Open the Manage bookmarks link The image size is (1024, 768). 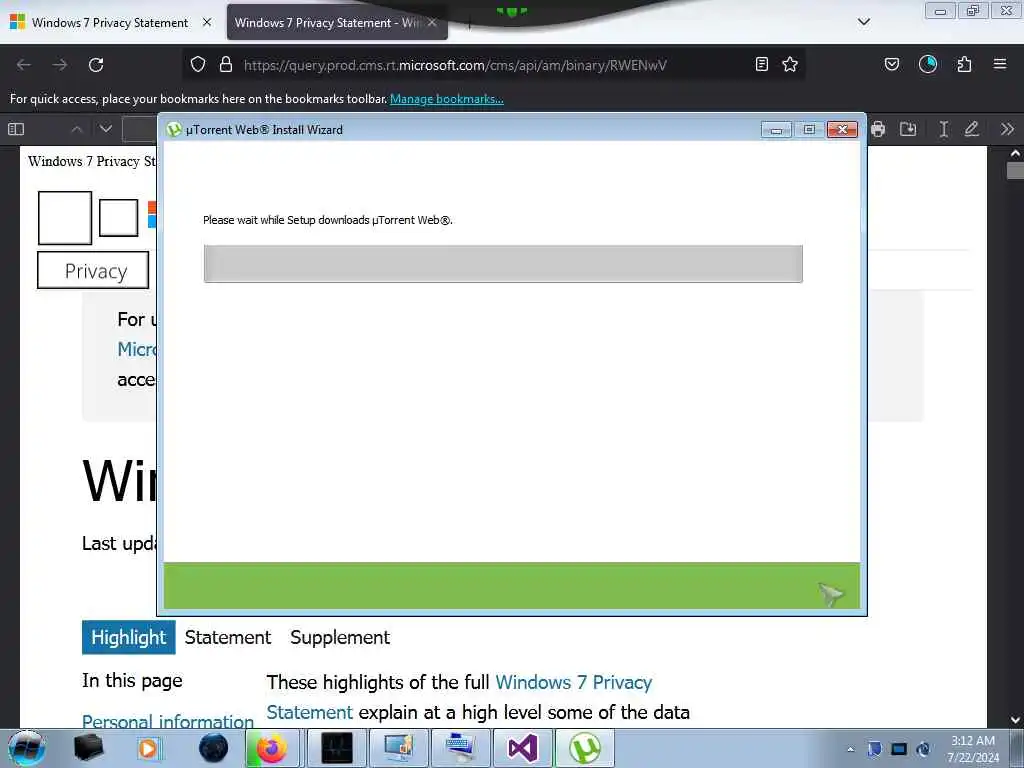click(x=447, y=99)
